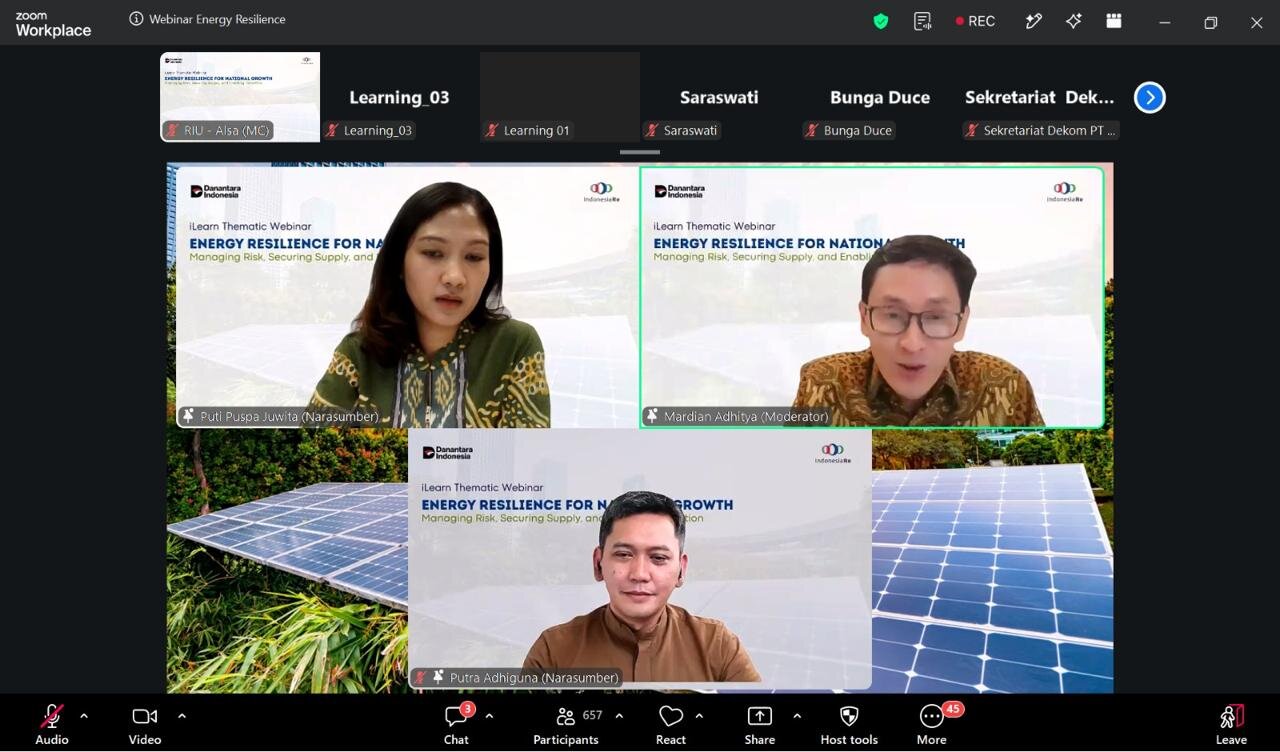Image resolution: width=1280 pixels, height=752 pixels.
Task: Open the Chat panel
Action: click(x=457, y=724)
